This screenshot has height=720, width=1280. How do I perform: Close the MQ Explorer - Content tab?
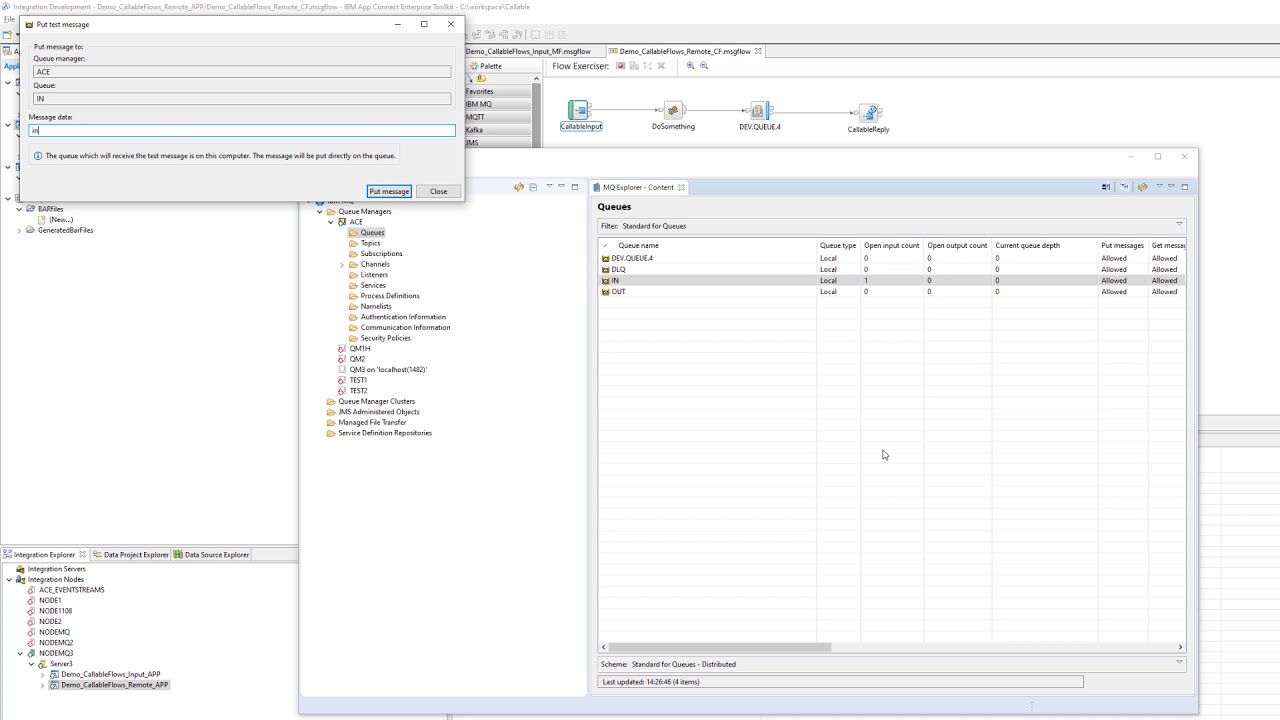pos(681,187)
